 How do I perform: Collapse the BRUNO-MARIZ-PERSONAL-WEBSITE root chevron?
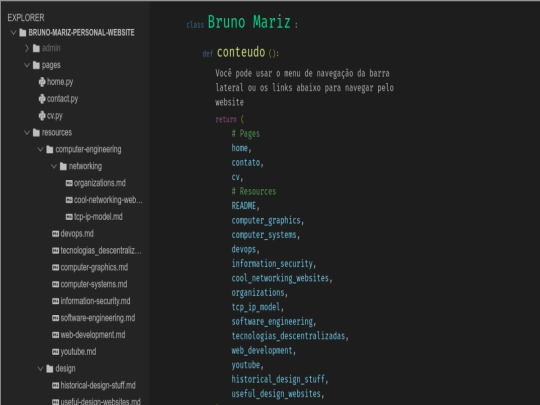point(13,33)
